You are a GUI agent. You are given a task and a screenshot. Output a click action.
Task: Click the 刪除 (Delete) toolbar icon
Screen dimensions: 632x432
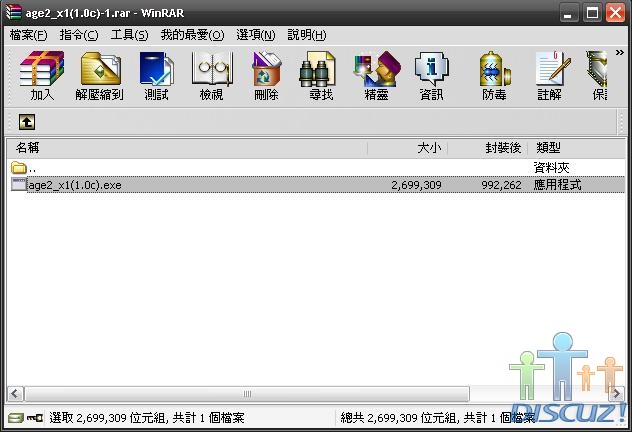[x=266, y=76]
